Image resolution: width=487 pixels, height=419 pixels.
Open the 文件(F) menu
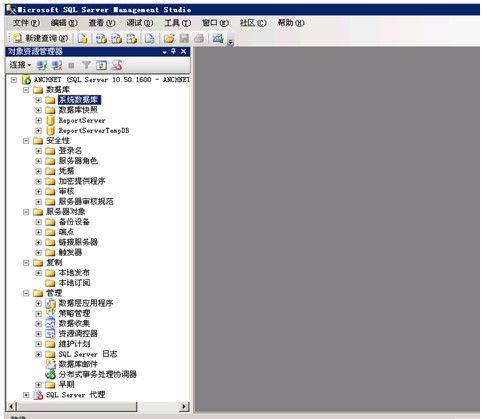point(26,23)
